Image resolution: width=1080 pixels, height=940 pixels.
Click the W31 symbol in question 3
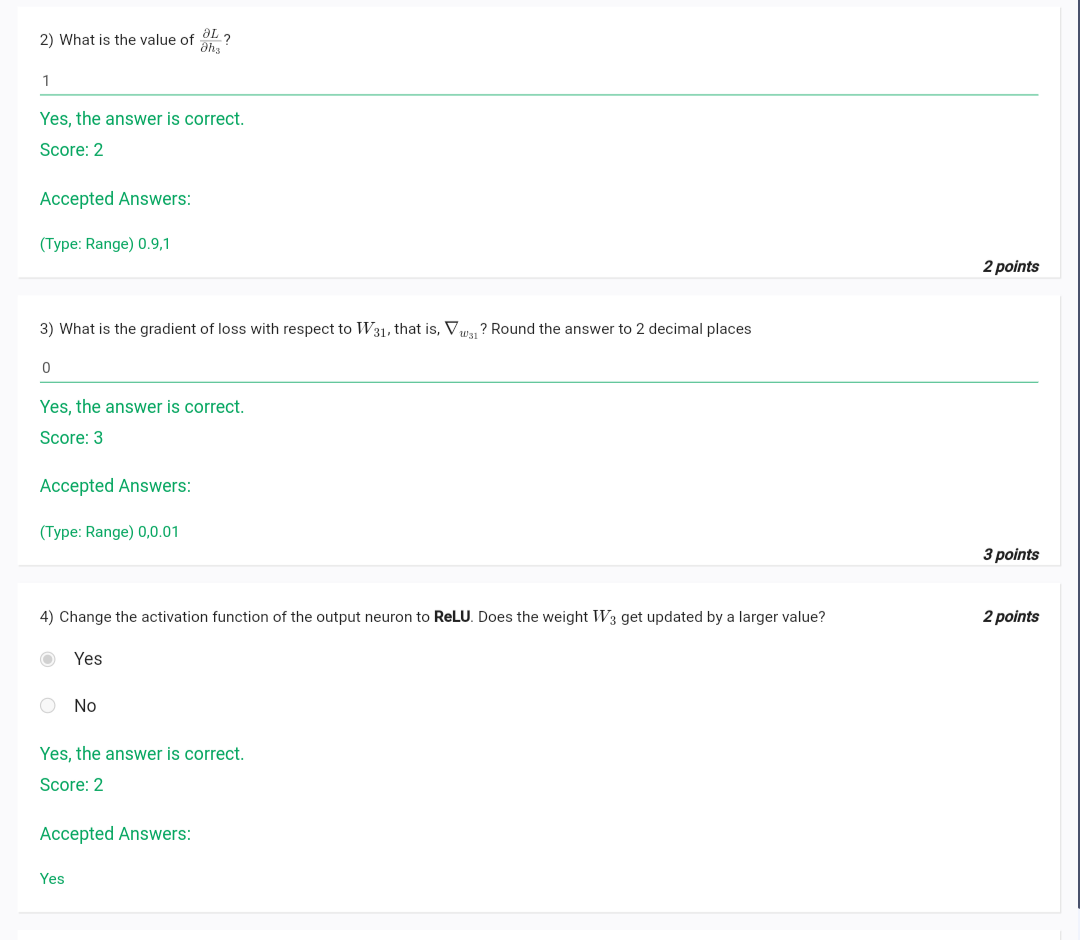pyautogui.click(x=372, y=330)
